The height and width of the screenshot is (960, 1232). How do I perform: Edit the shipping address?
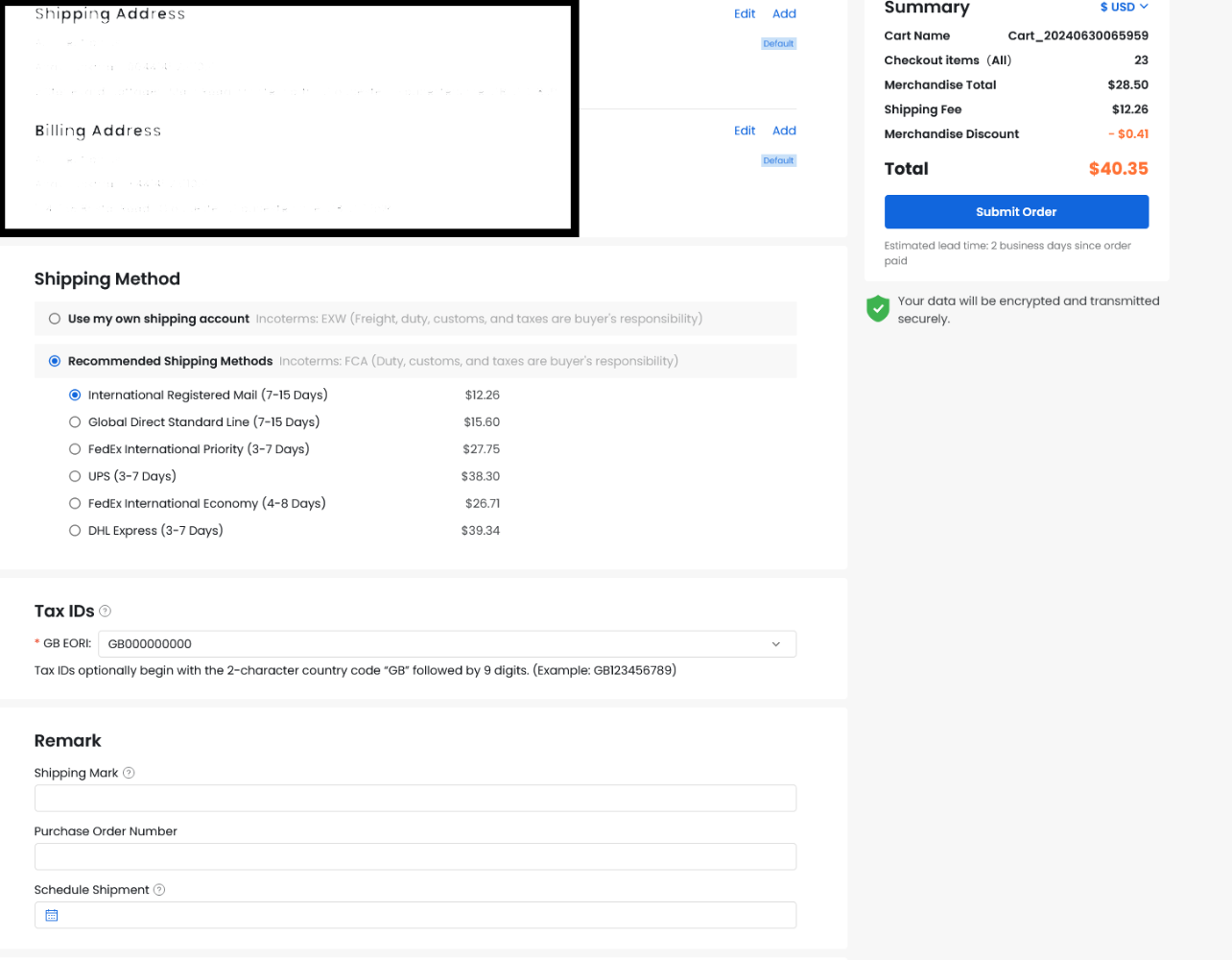tap(744, 14)
